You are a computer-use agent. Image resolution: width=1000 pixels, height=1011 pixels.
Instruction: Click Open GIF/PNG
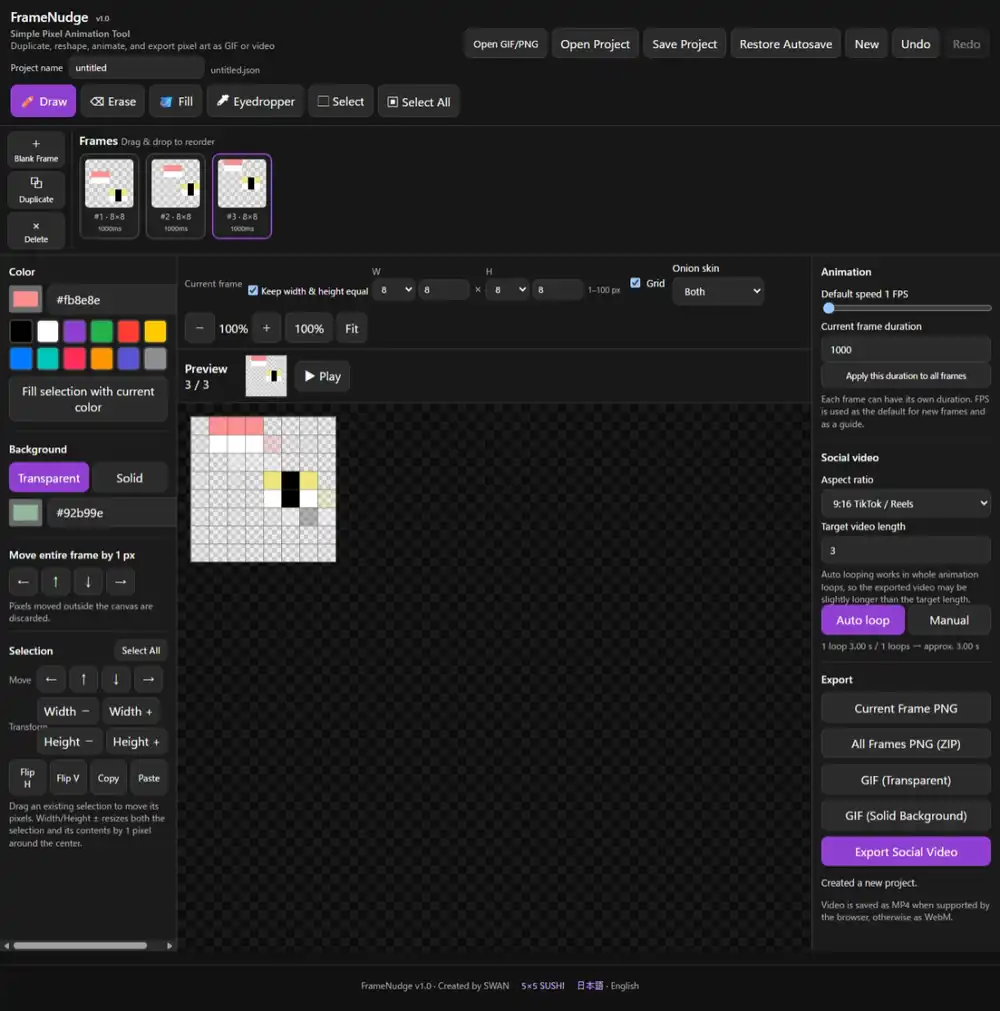(505, 44)
